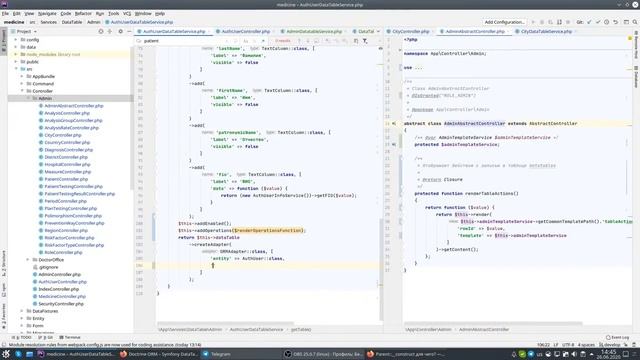Toggle Words option in find bar
This screenshot has height=360, width=640.
[254, 41]
